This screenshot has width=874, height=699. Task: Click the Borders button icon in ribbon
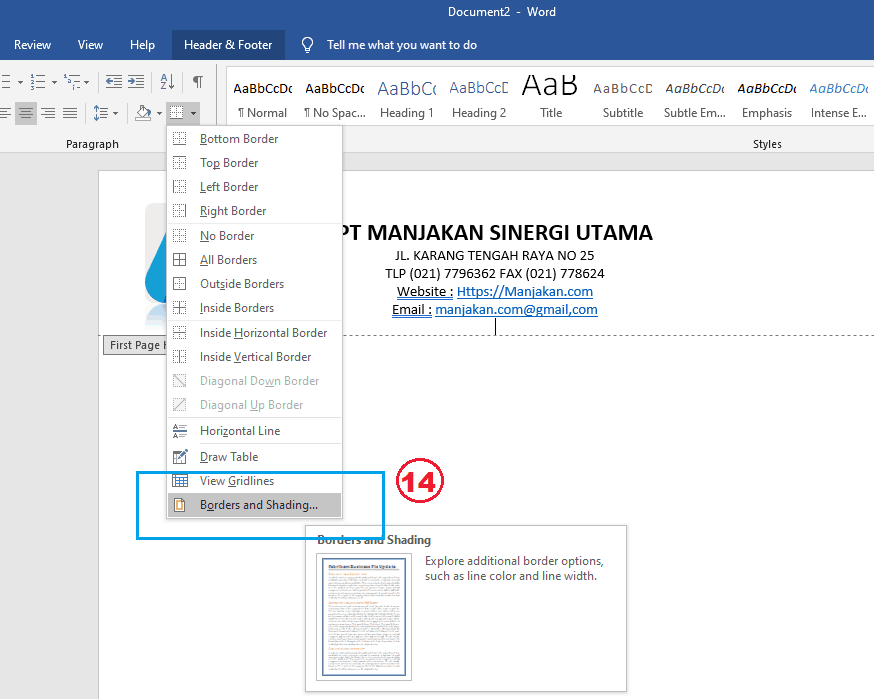[x=177, y=113]
